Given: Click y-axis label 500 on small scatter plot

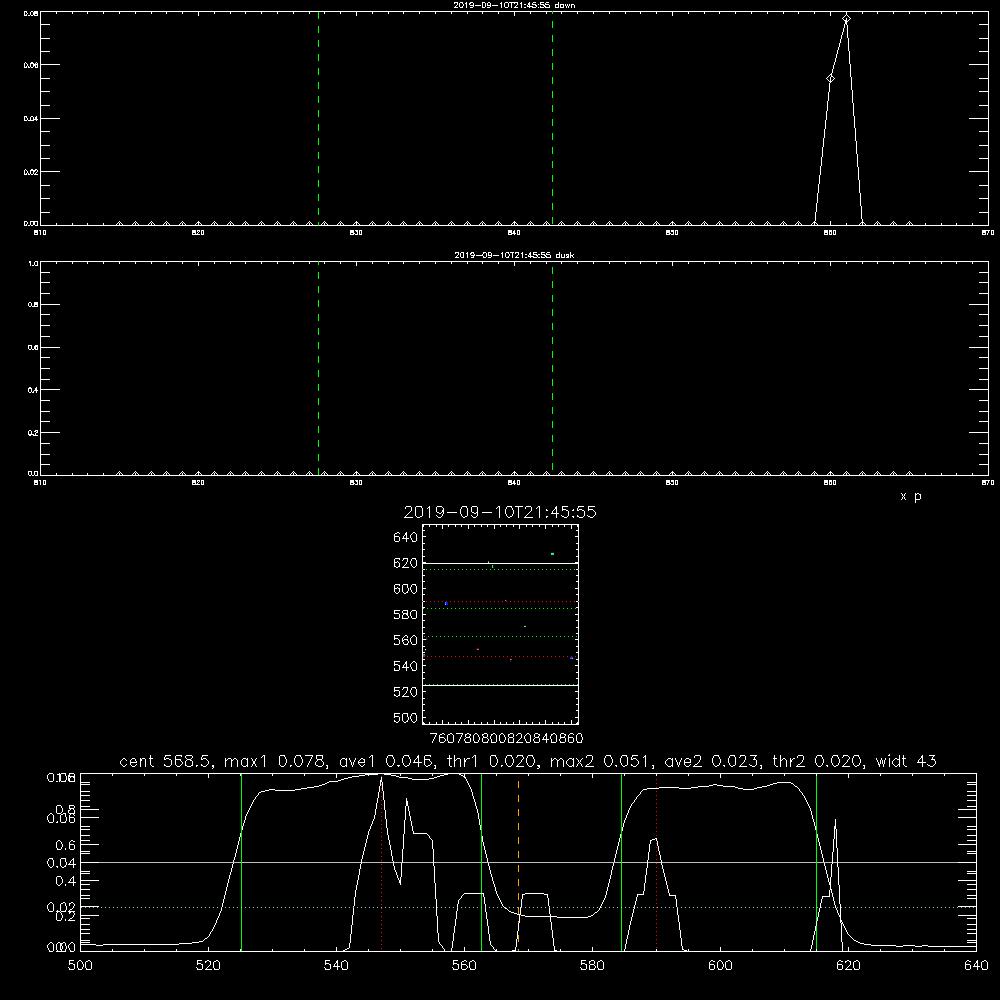Looking at the screenshot, I should [405, 717].
